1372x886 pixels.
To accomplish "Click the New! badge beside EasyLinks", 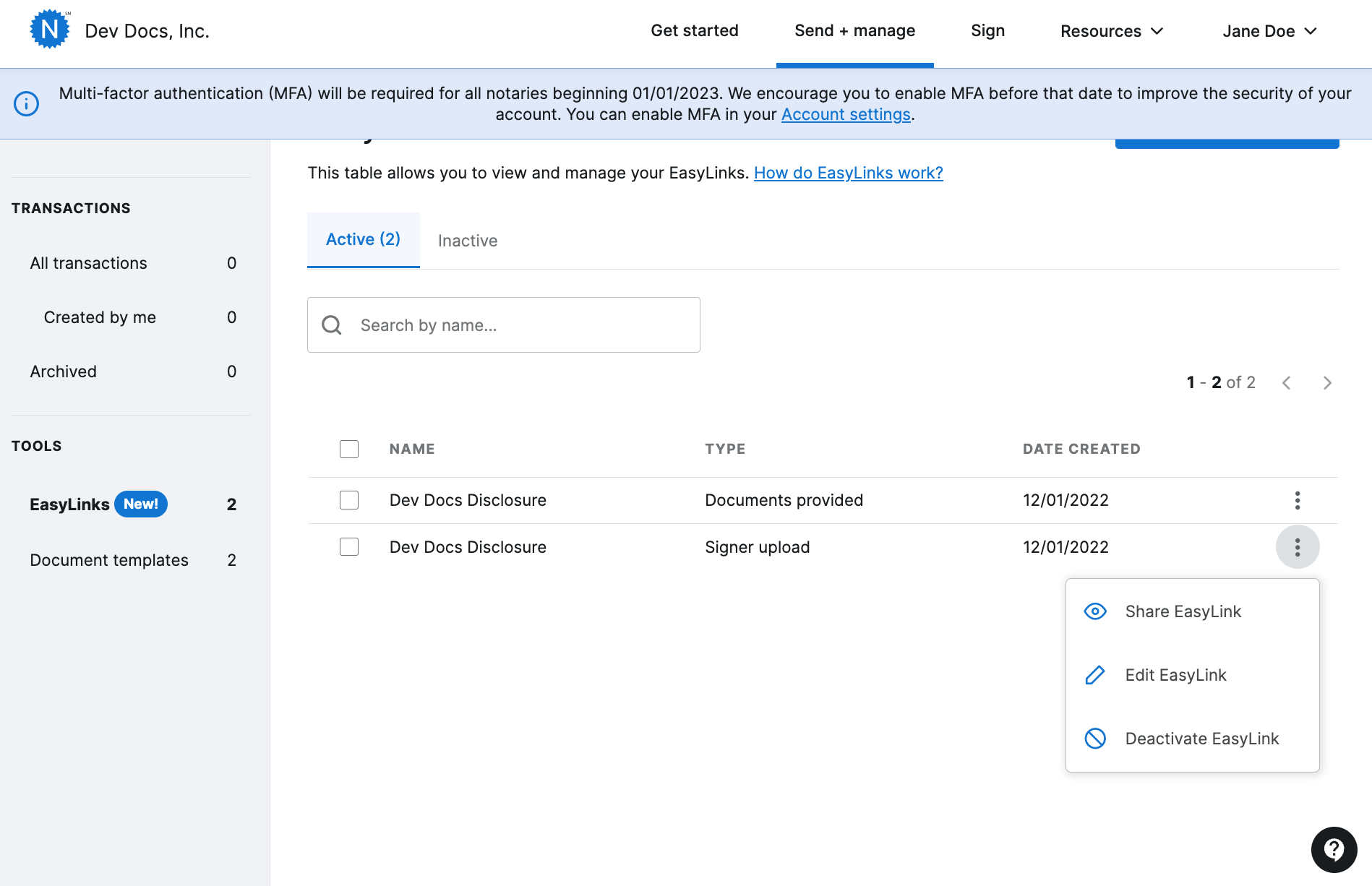I will click(141, 504).
